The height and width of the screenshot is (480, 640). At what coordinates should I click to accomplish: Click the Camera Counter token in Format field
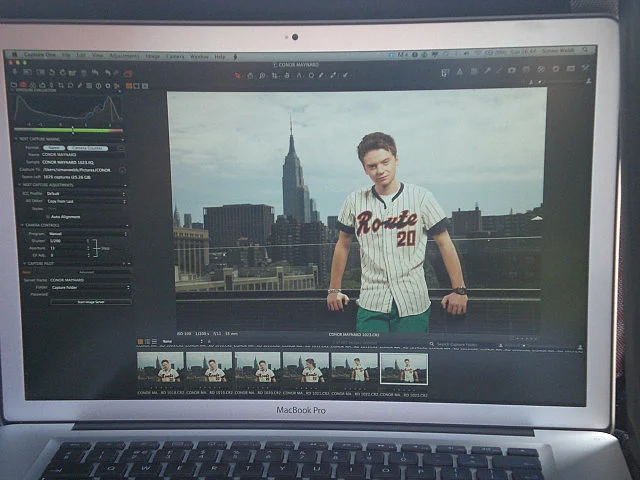click(87, 148)
